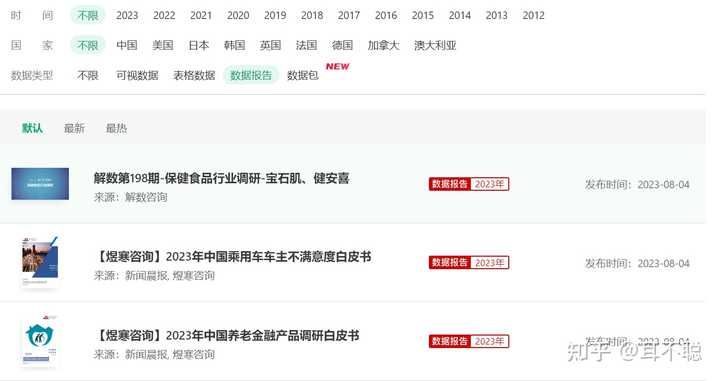This screenshot has height=381, width=720.
Task: Click 2023年 tag on 乘用车 report row
Action: click(x=489, y=263)
